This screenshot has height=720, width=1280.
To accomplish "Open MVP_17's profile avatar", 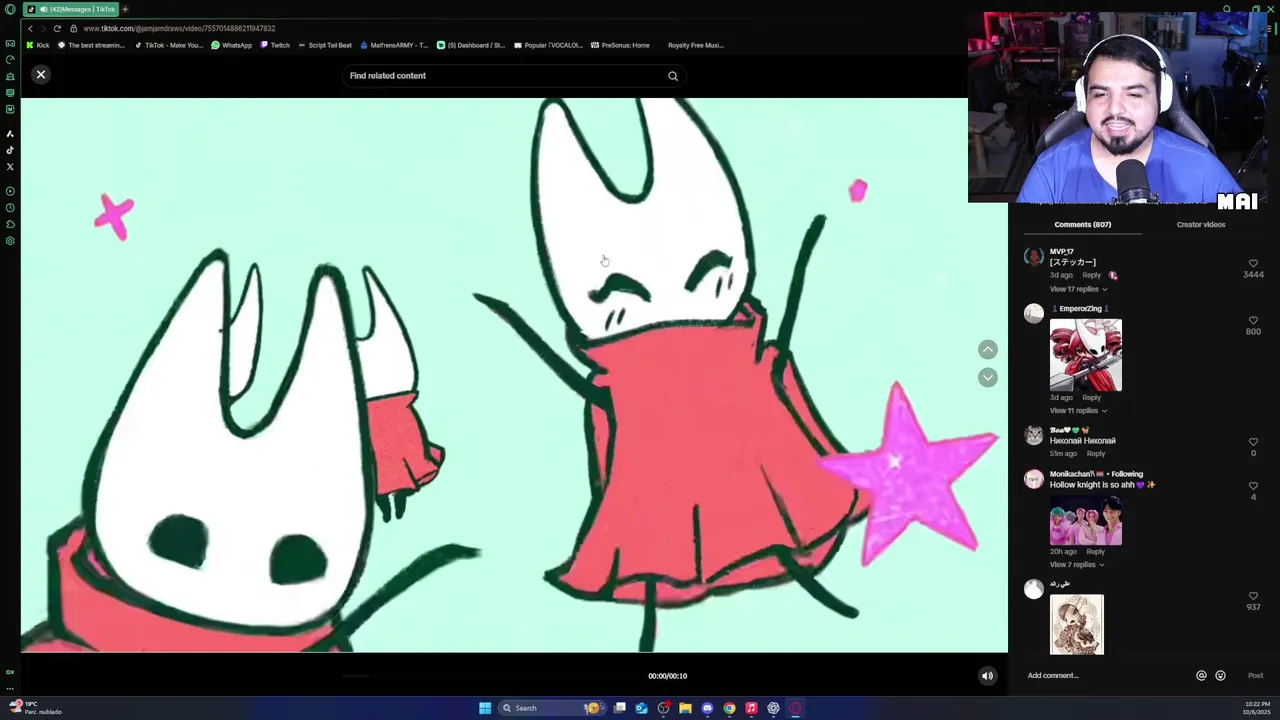I will pos(1034,257).
